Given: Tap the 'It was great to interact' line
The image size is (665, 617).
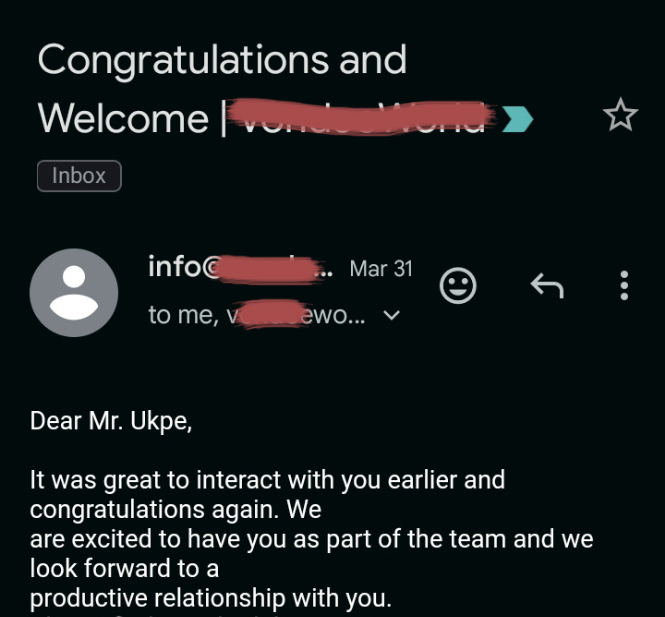Looking at the screenshot, I should 267,480.
